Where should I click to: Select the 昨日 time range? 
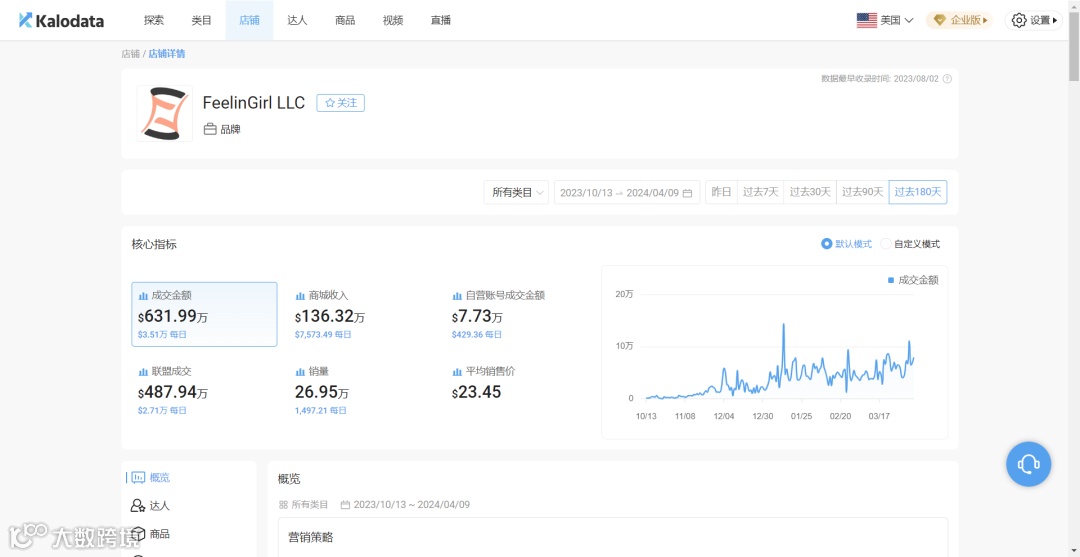coord(721,192)
